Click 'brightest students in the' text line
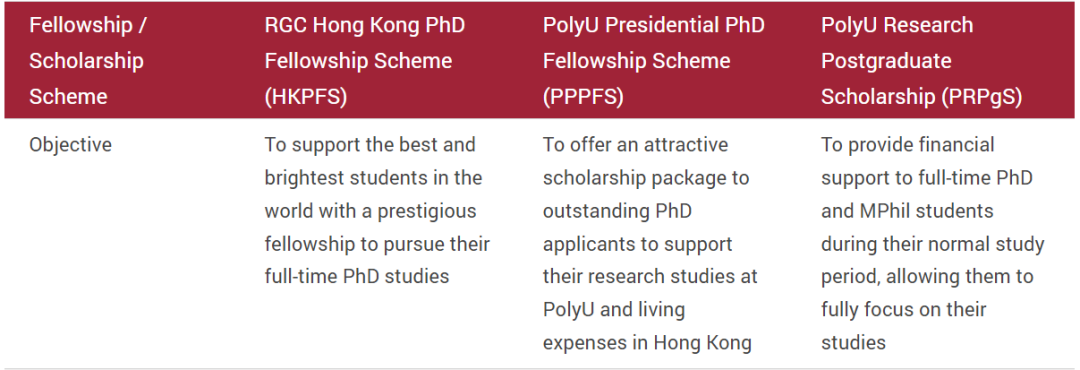The image size is (1080, 370). 373,178
